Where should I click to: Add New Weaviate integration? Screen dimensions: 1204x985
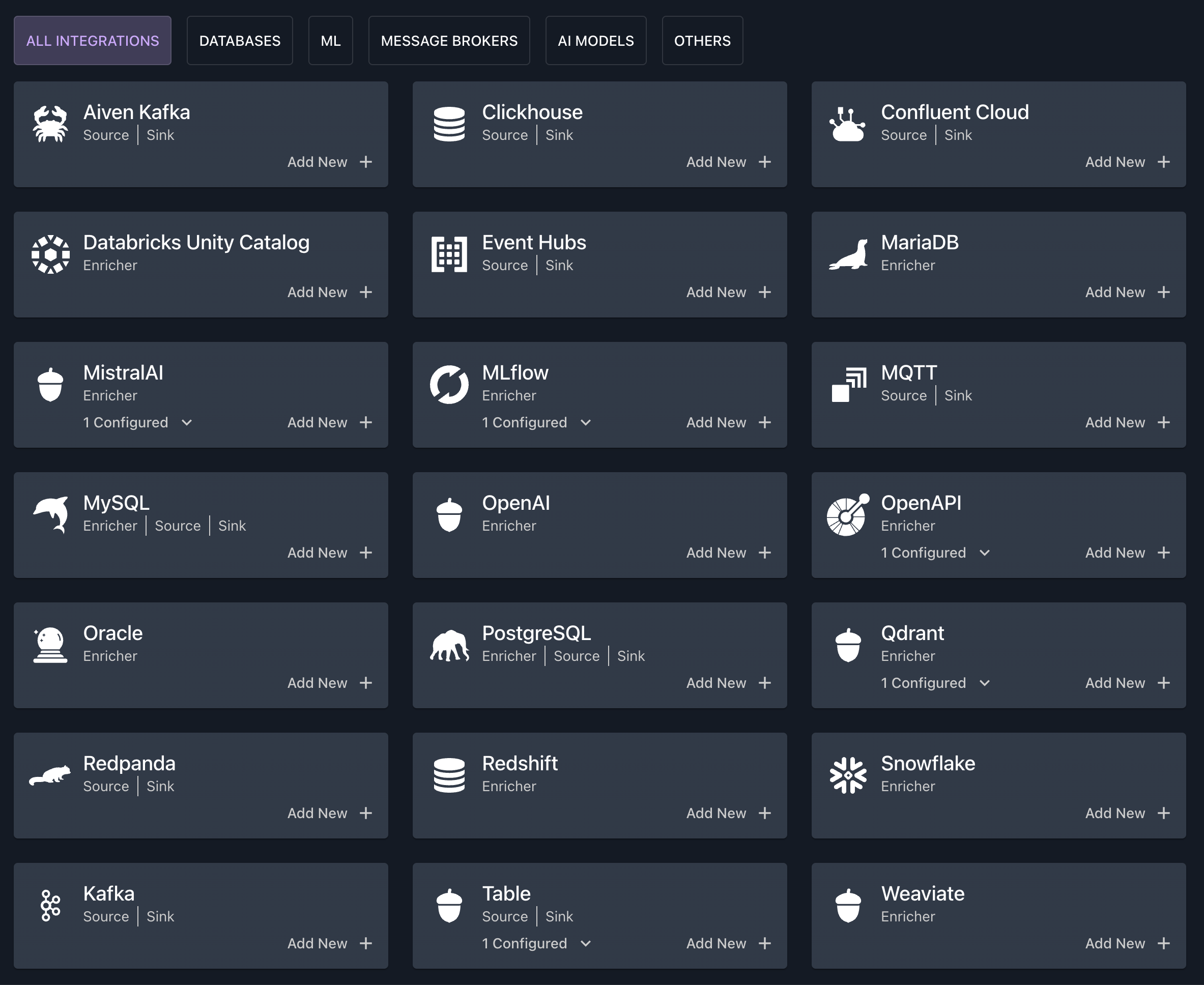1127,944
